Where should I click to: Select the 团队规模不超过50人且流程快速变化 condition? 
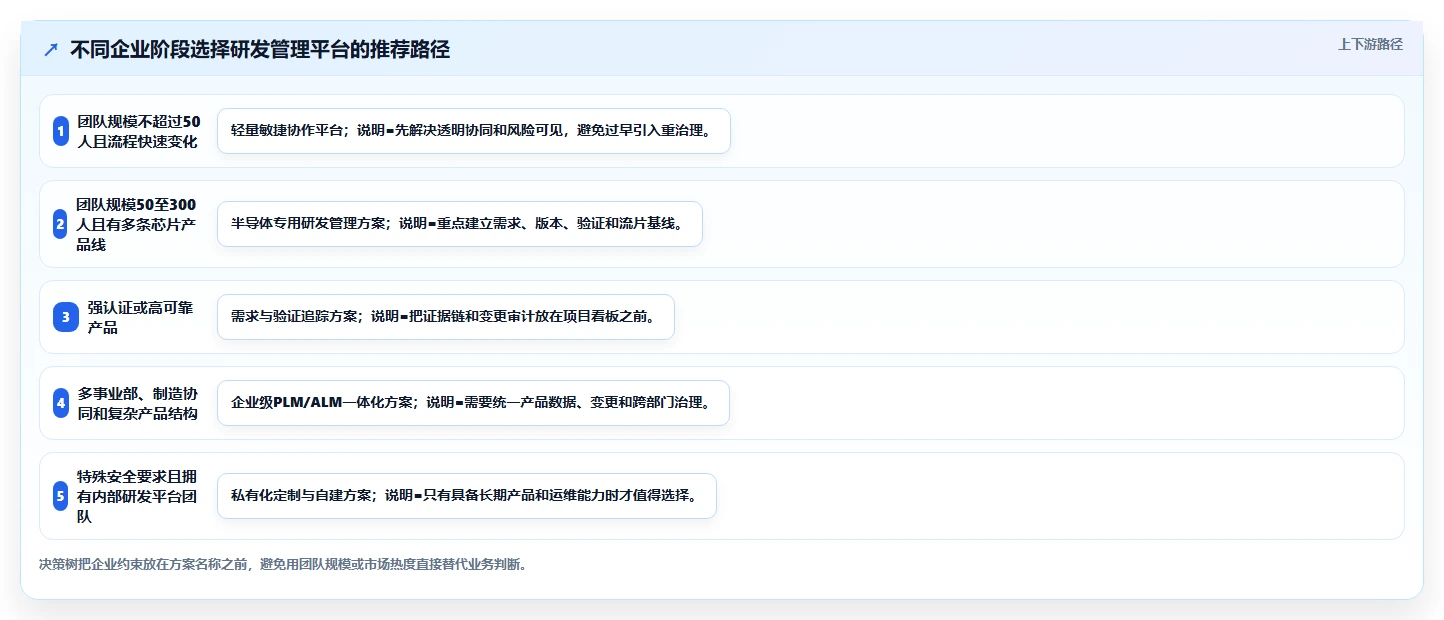coord(139,131)
